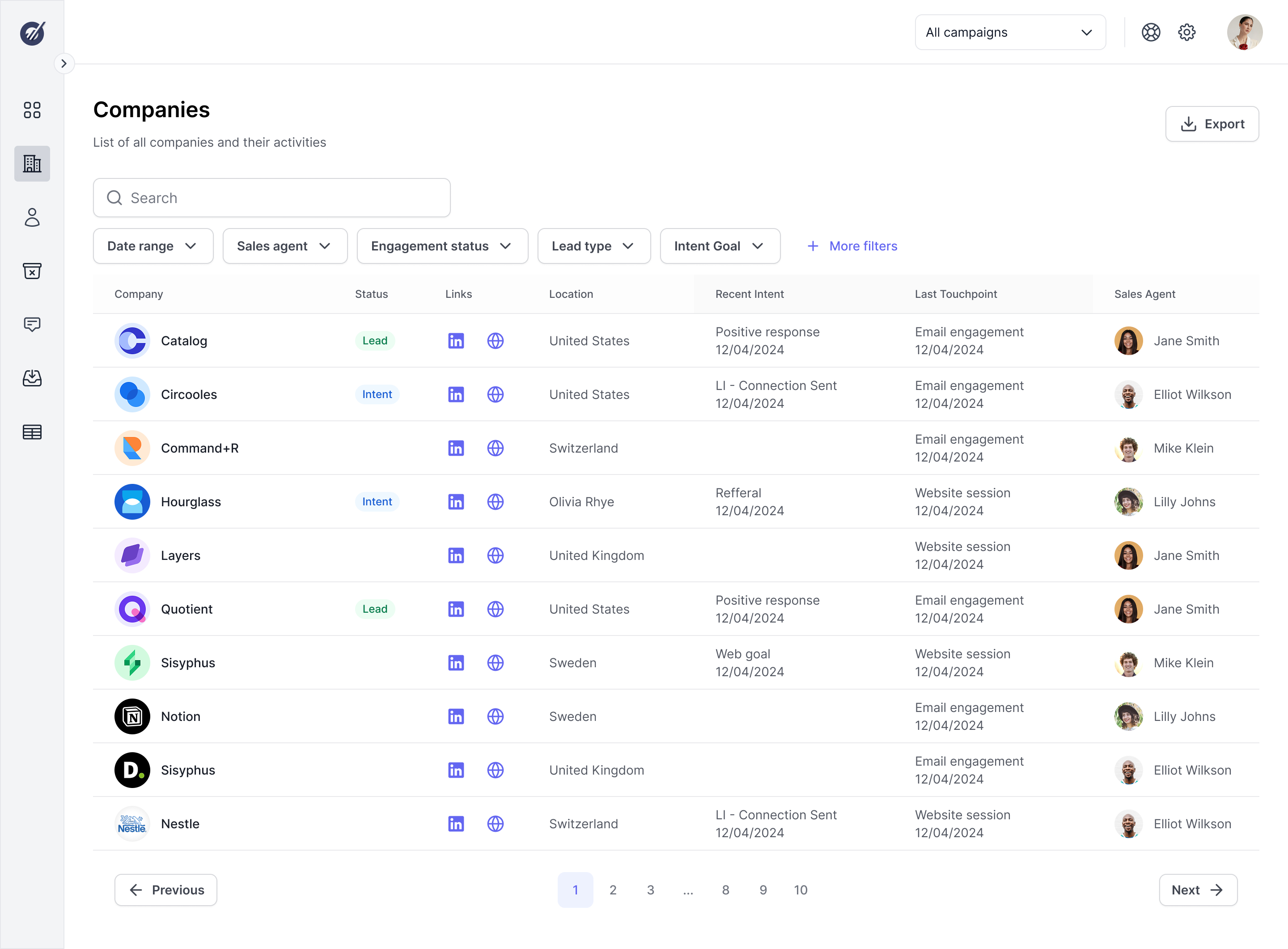The width and height of the screenshot is (1288, 949).
Task: Open Hourglass website globe icon
Action: click(495, 501)
